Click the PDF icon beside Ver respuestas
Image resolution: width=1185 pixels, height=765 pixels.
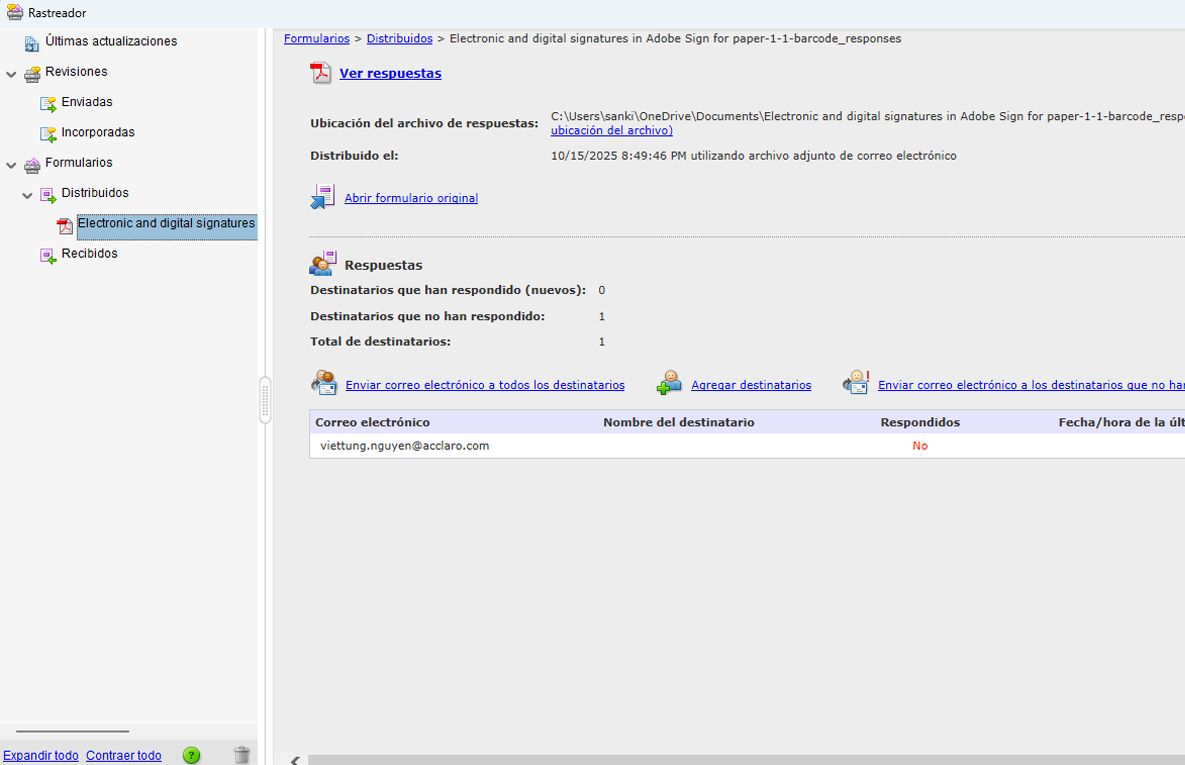click(x=321, y=72)
